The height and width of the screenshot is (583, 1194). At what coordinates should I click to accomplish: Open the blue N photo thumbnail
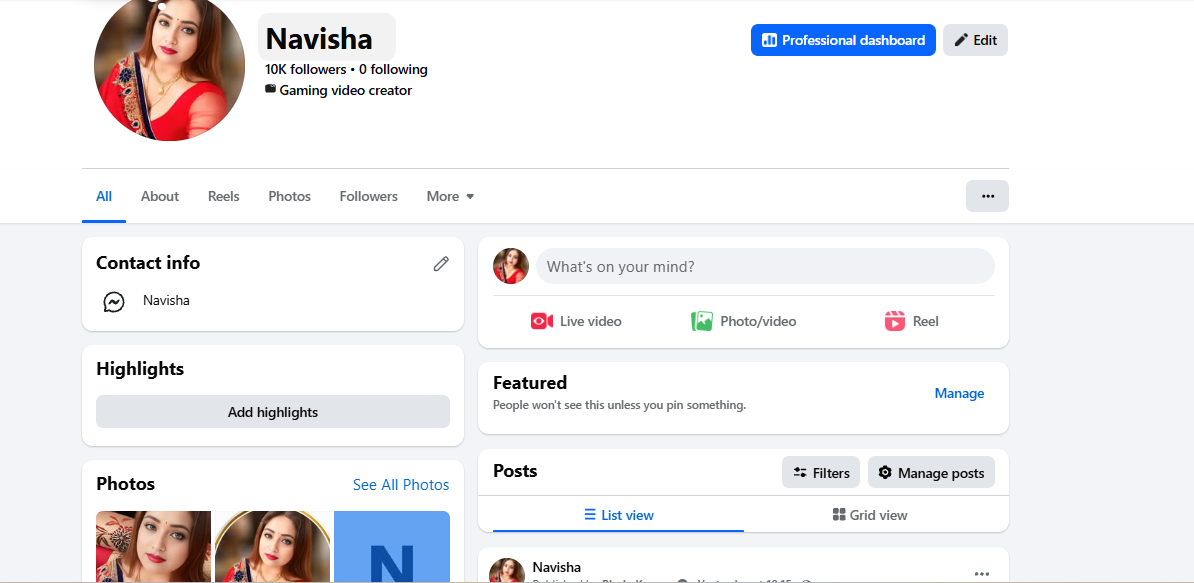391,546
